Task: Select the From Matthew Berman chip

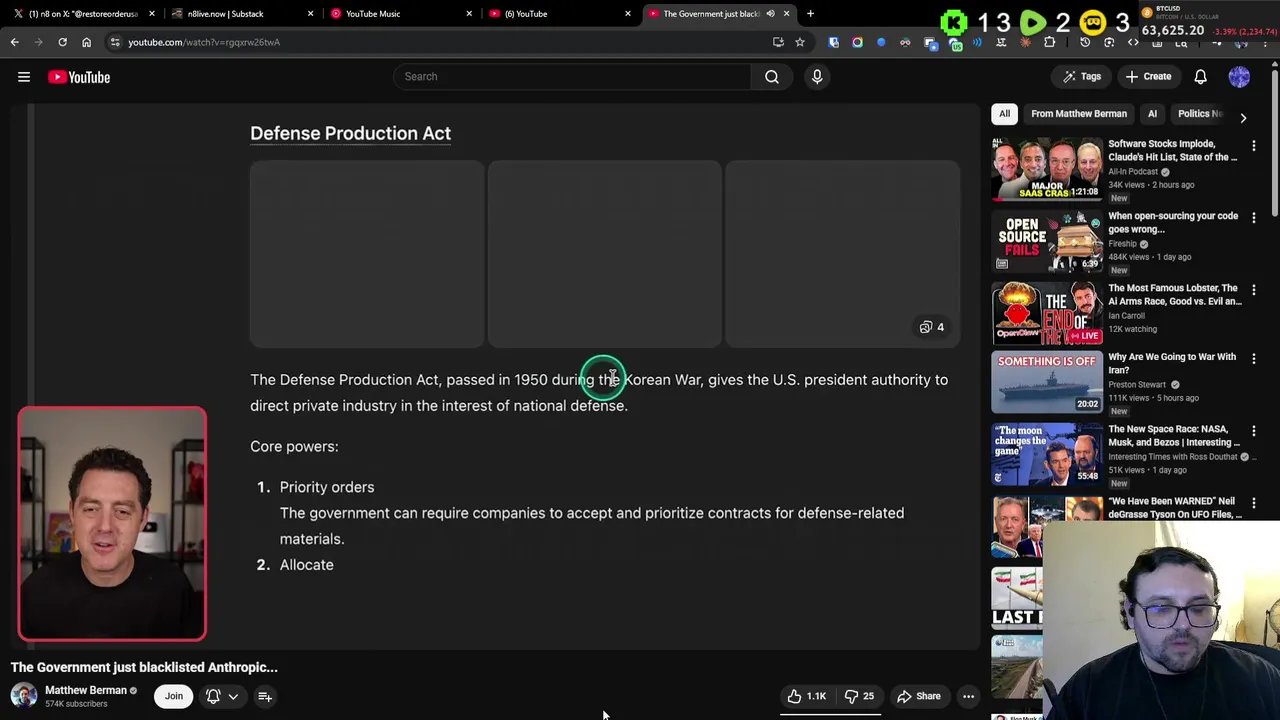Action: [x=1078, y=114]
